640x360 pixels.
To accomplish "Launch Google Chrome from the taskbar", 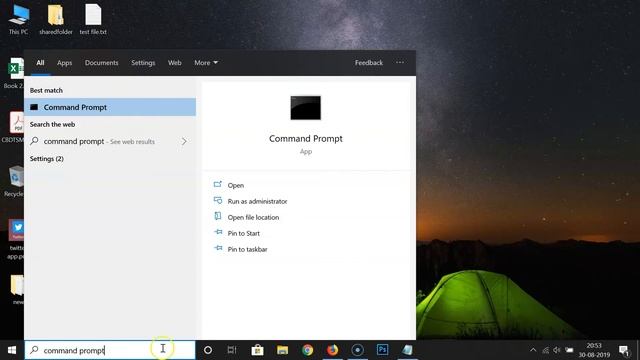I will point(307,350).
